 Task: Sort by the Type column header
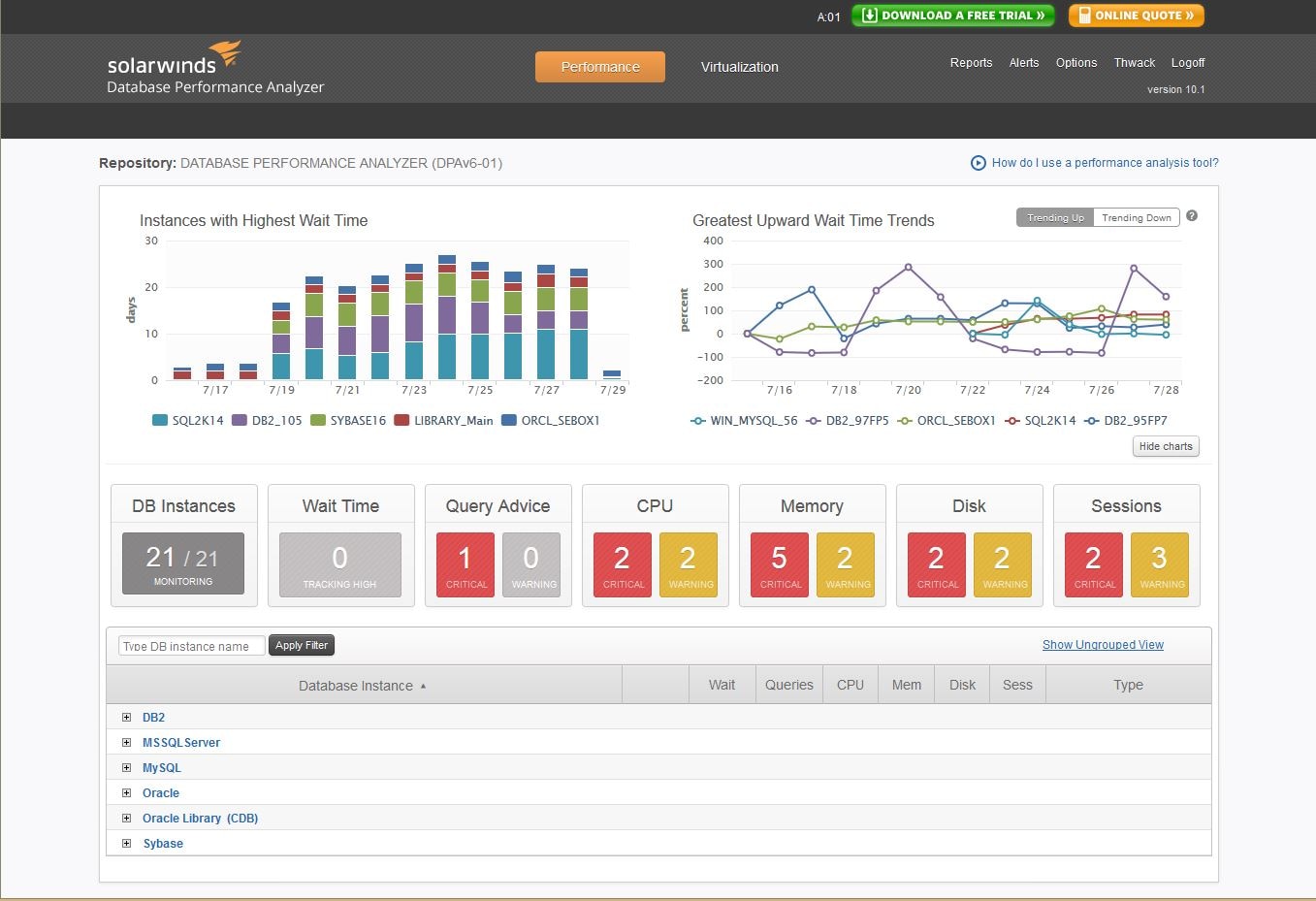click(1129, 685)
